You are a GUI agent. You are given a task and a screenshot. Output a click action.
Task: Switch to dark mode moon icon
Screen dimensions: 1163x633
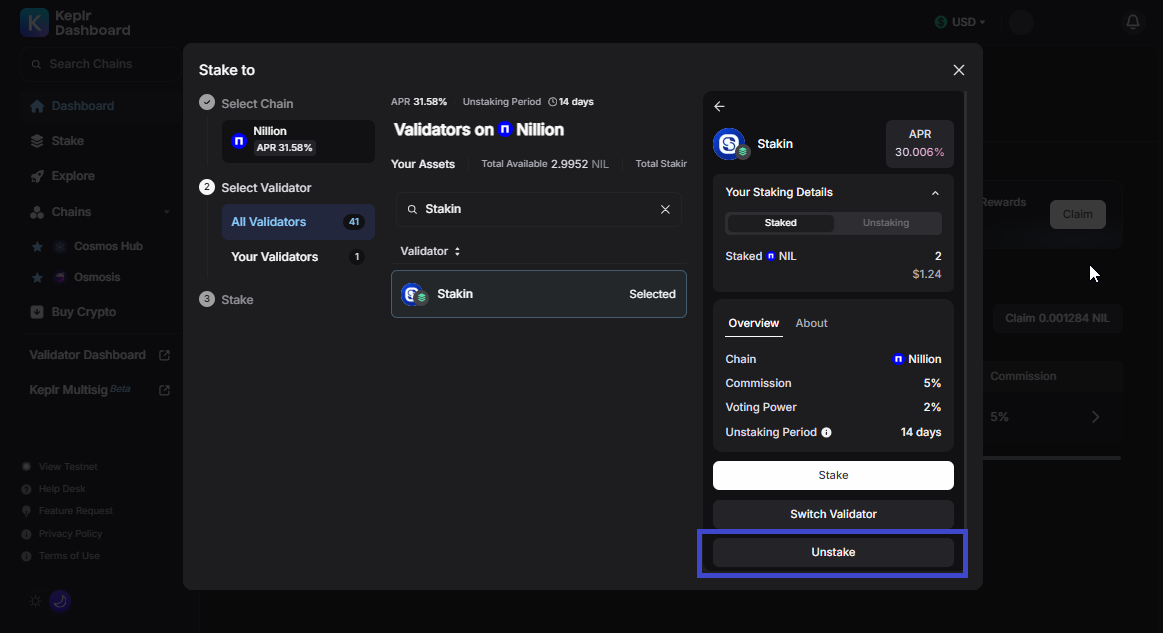coord(60,601)
